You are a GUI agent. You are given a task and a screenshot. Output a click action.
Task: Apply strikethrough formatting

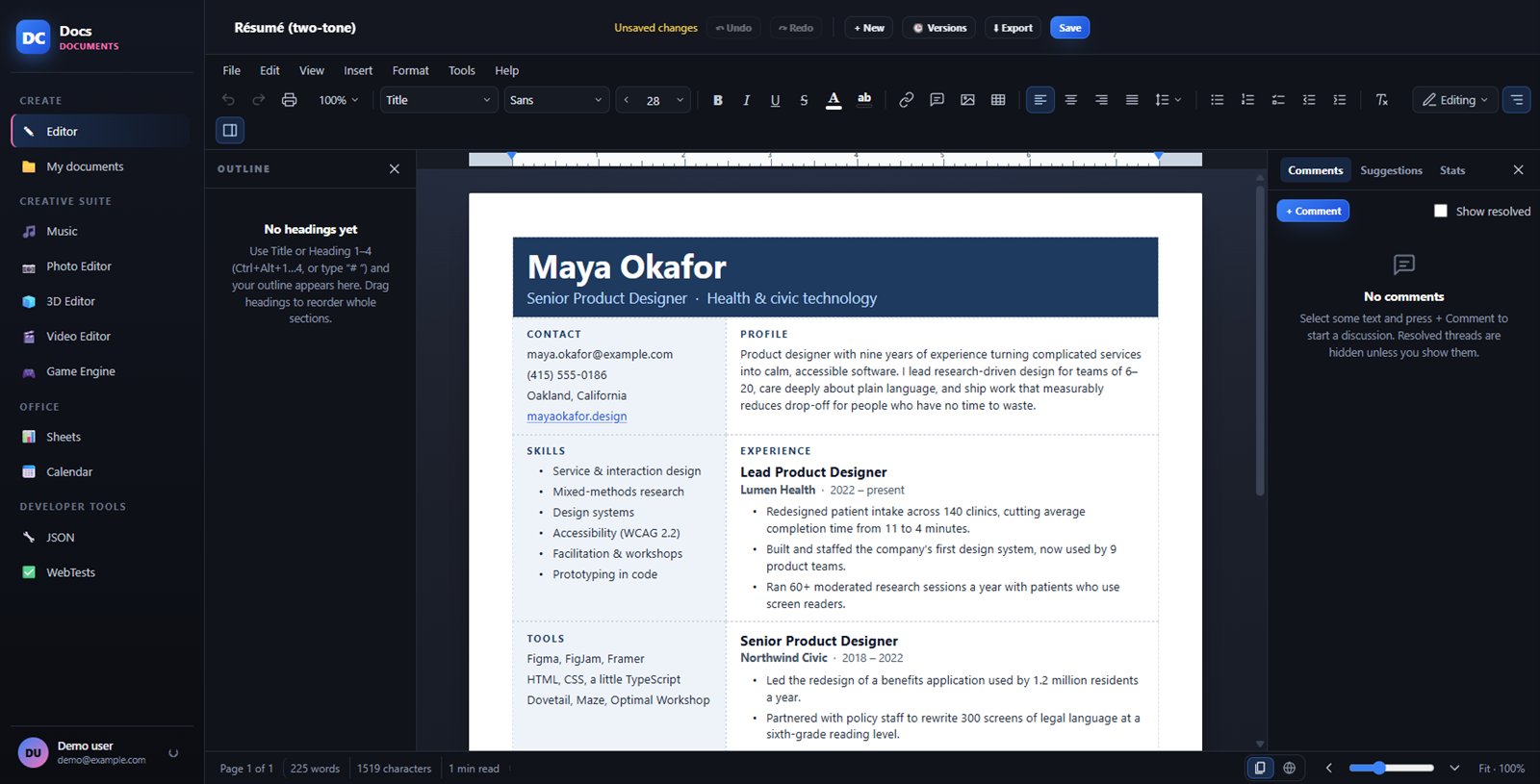point(804,100)
